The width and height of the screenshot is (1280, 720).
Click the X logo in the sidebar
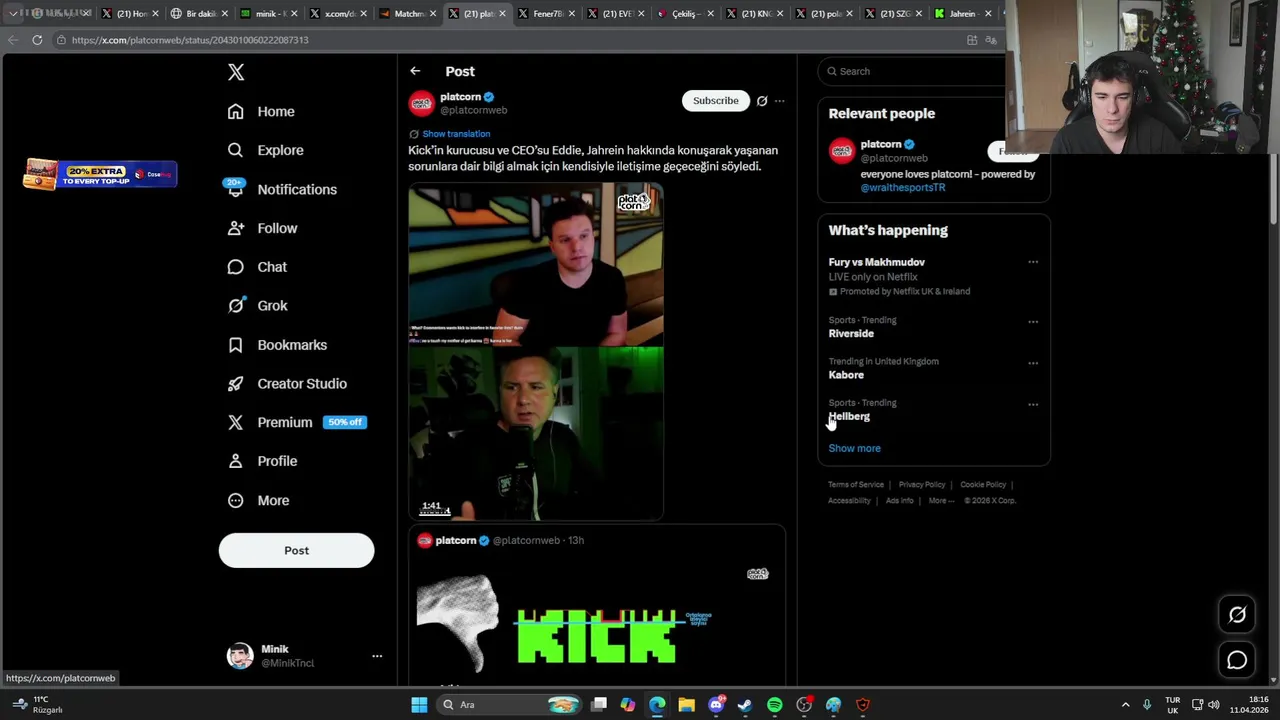236,72
